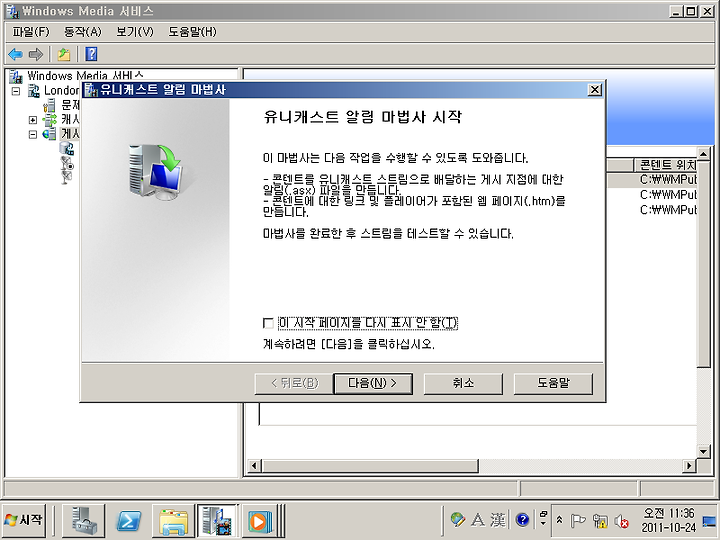Screen dimensions: 720x540
Task: Select the Windows Media Services root node icon
Action: [16, 76]
